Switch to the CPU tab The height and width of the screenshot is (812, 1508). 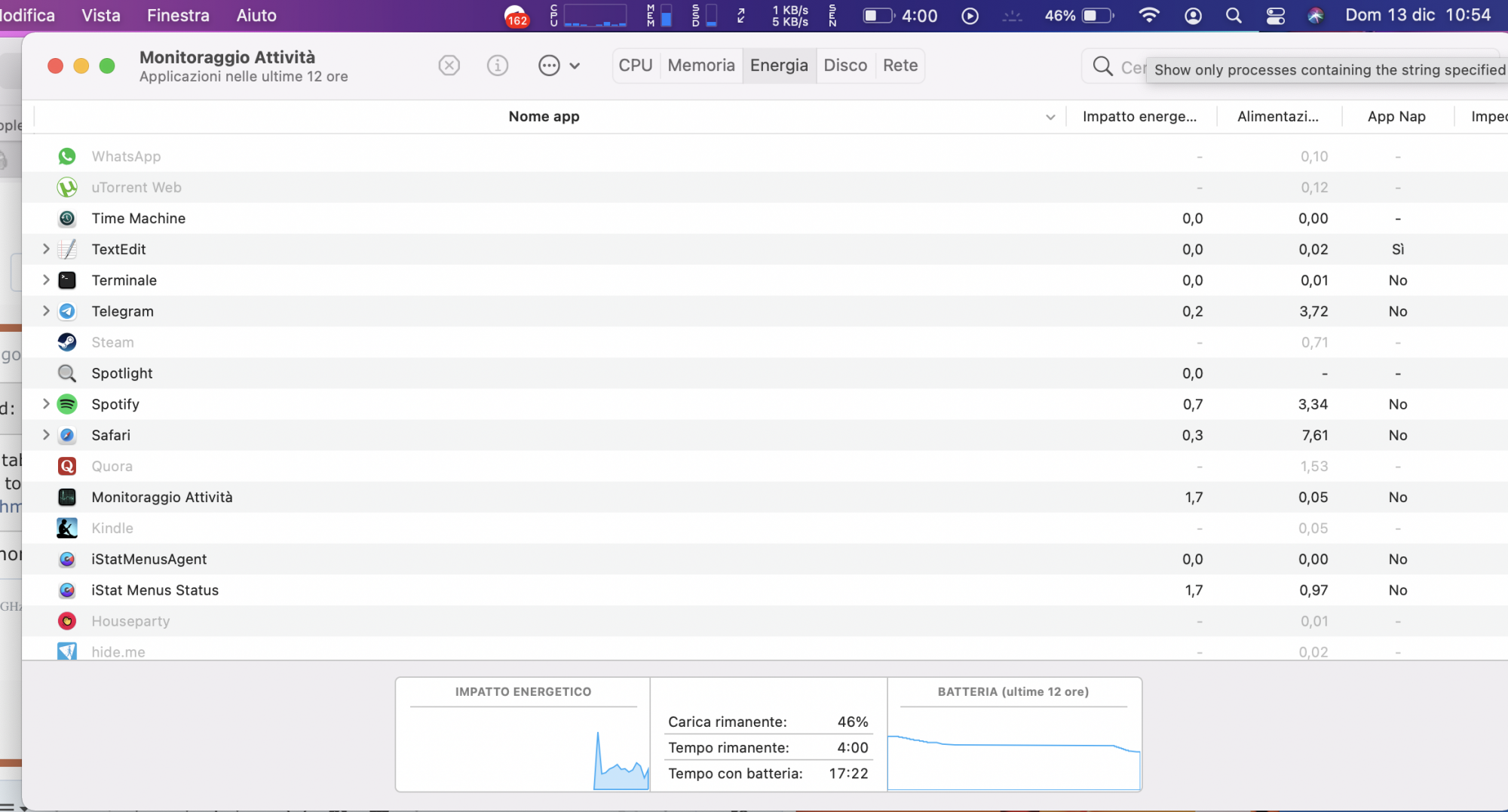tap(636, 66)
